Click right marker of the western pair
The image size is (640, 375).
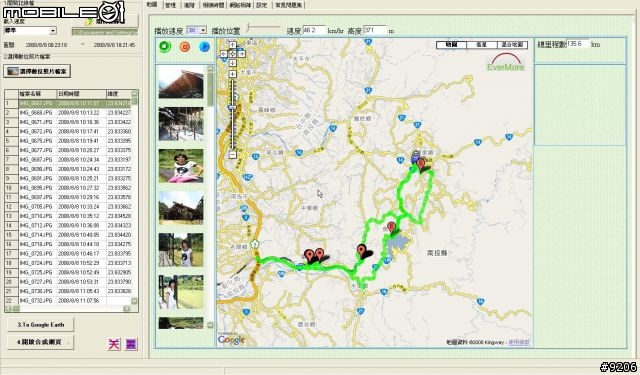point(319,255)
